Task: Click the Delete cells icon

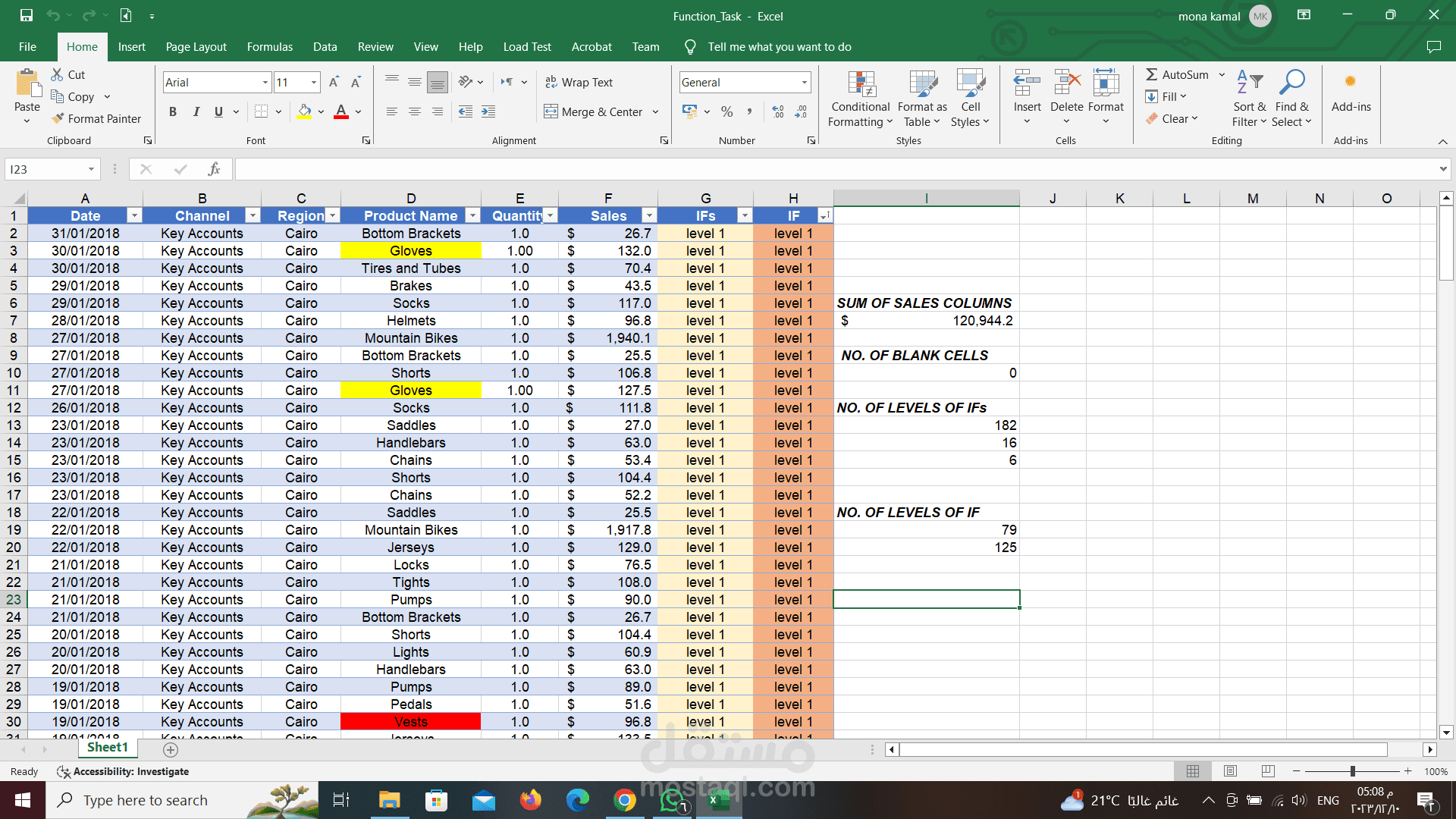Action: tap(1066, 82)
